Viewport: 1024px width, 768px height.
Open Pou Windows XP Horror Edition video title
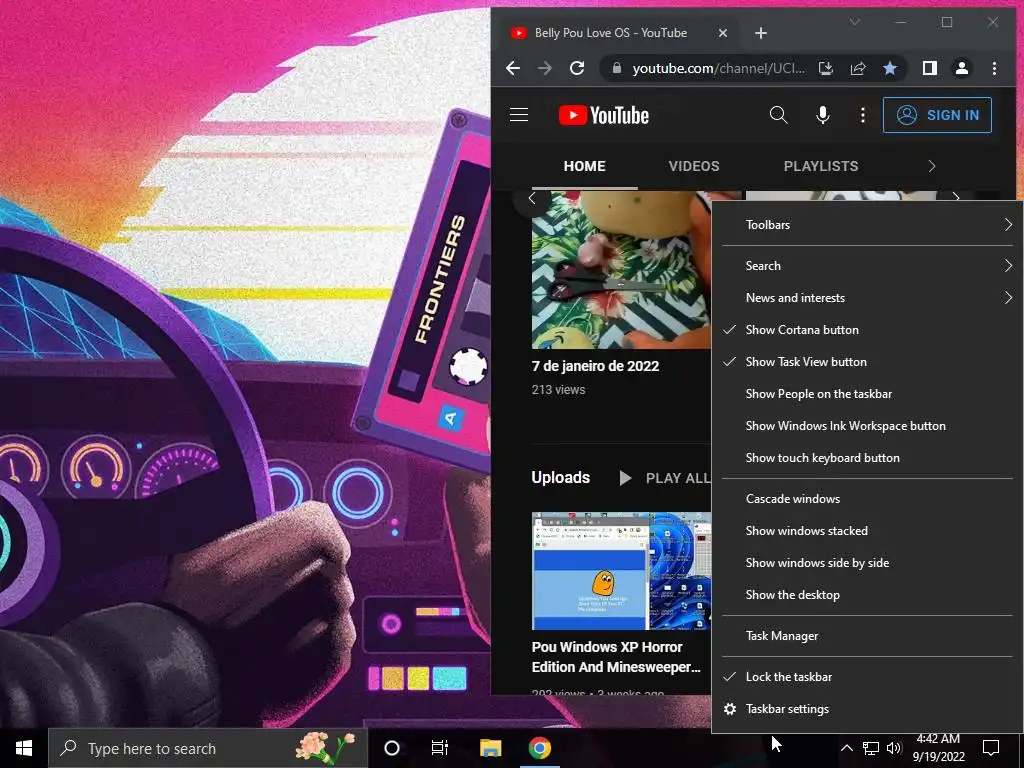click(x=616, y=657)
